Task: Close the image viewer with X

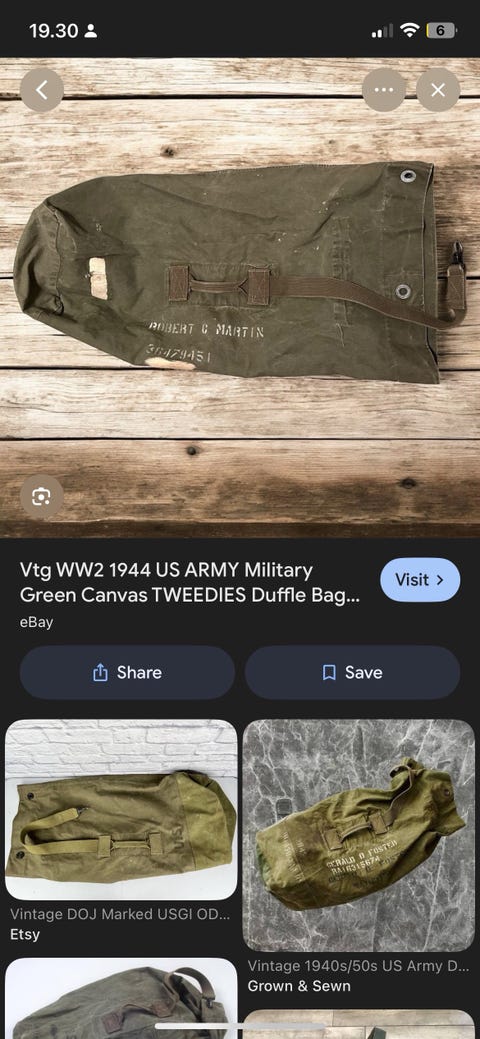Action: coord(438,90)
